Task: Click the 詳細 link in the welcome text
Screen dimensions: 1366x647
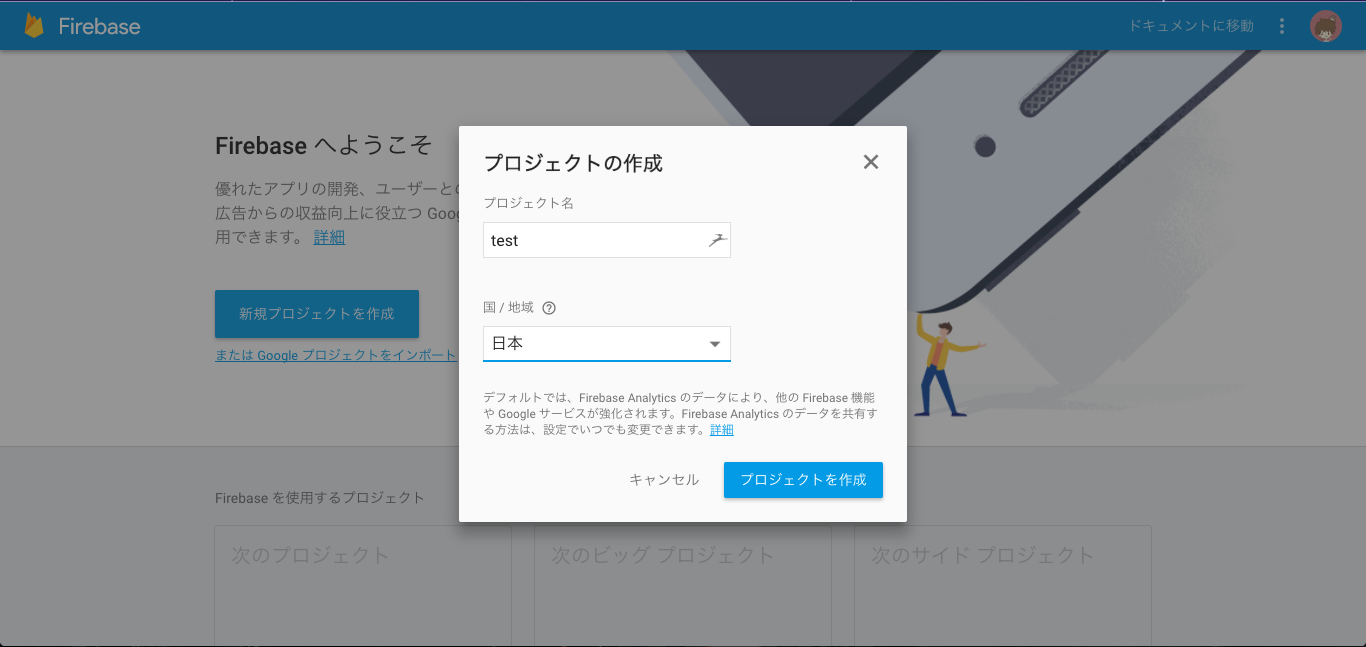Action: [x=329, y=236]
